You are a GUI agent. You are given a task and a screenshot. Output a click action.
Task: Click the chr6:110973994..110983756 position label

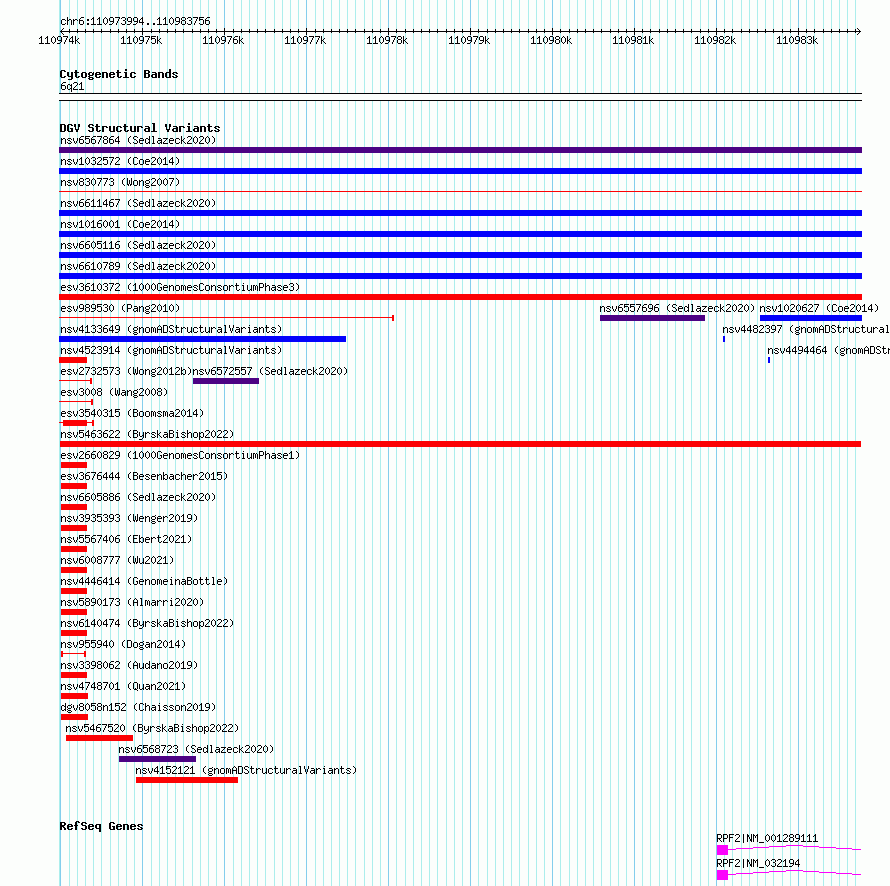pos(135,21)
